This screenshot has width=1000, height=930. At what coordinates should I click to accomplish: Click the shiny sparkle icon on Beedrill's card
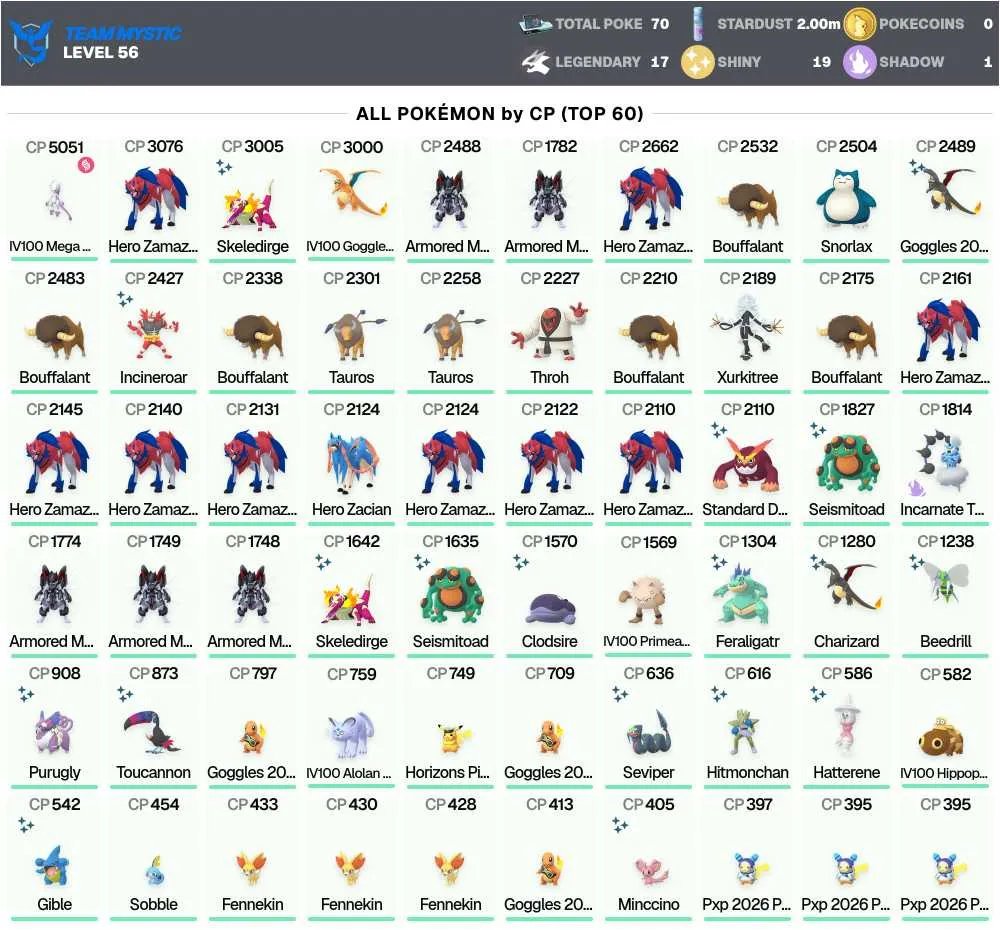(x=917, y=562)
